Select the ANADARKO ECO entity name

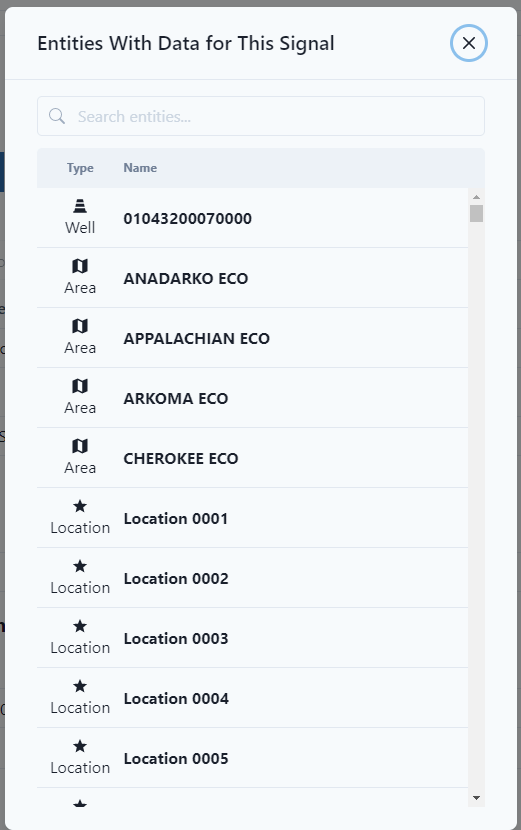186,278
